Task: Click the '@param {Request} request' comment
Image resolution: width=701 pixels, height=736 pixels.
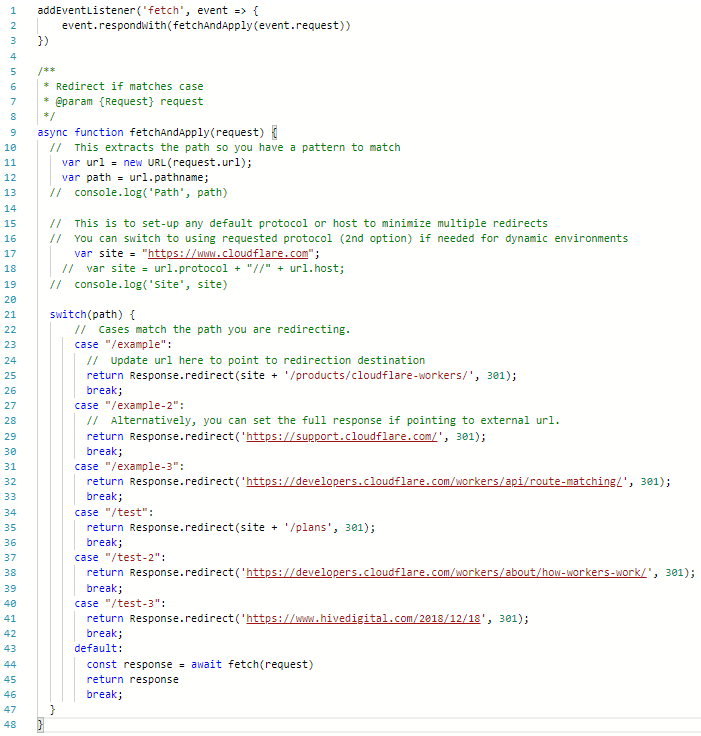Action: 130,101
